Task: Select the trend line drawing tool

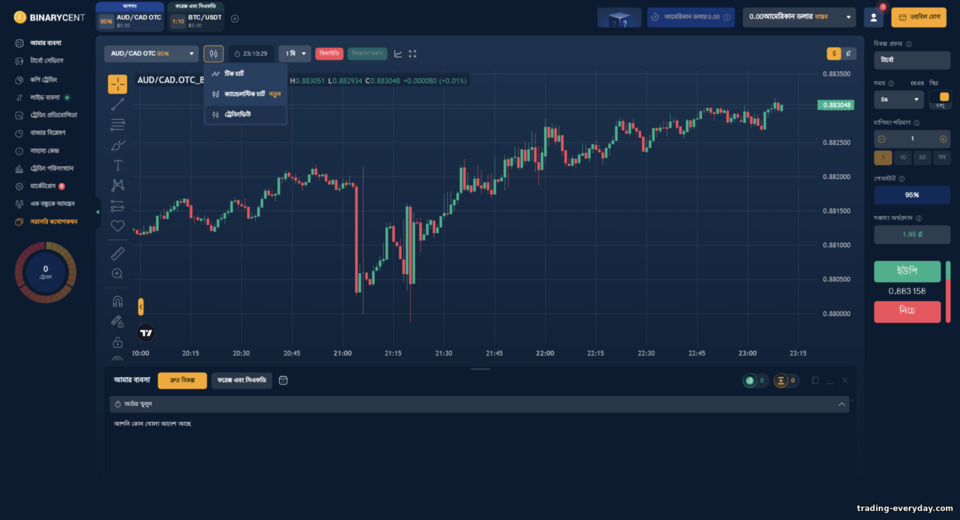Action: (118, 105)
